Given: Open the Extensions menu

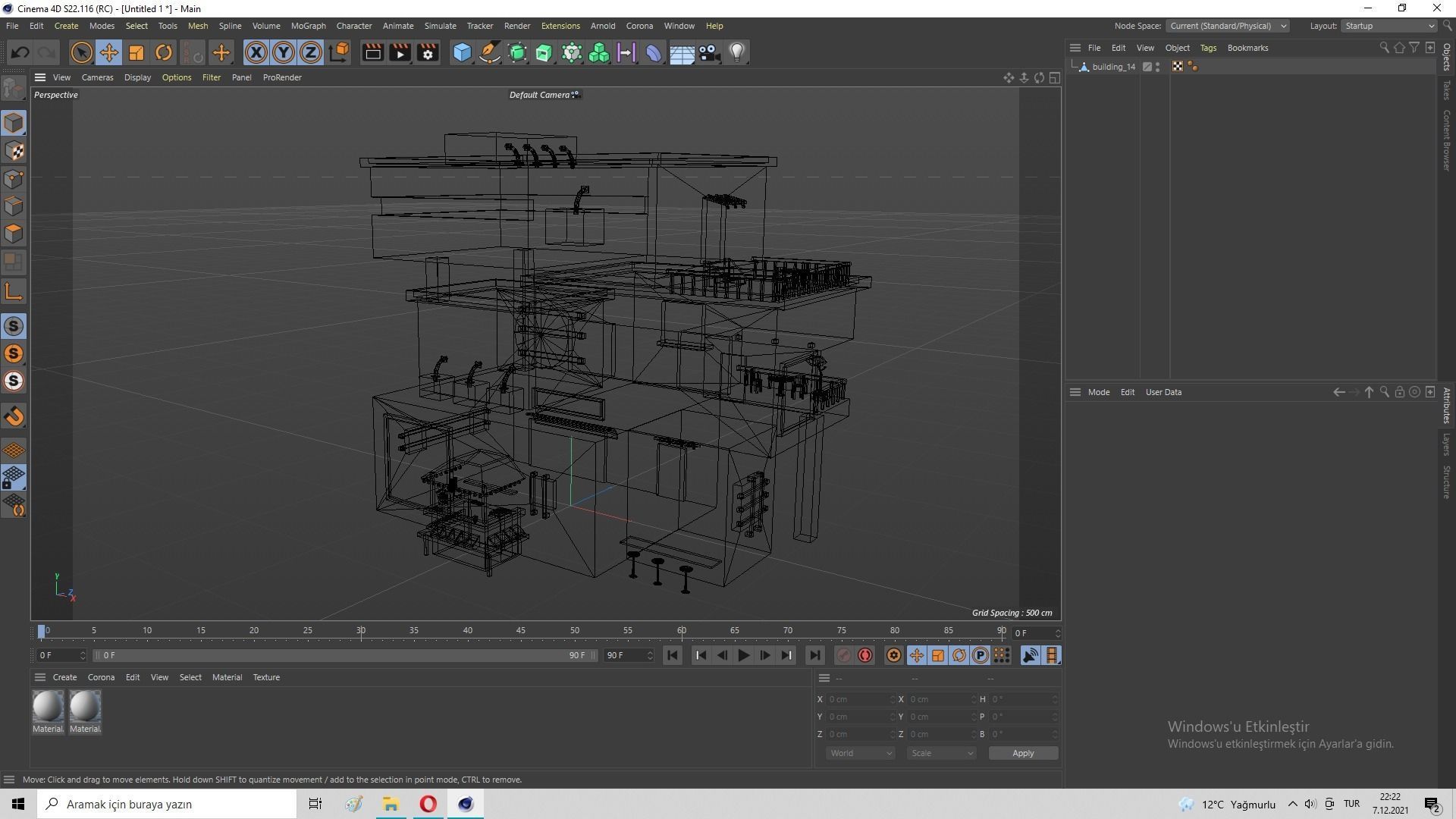Looking at the screenshot, I should pyautogui.click(x=560, y=26).
